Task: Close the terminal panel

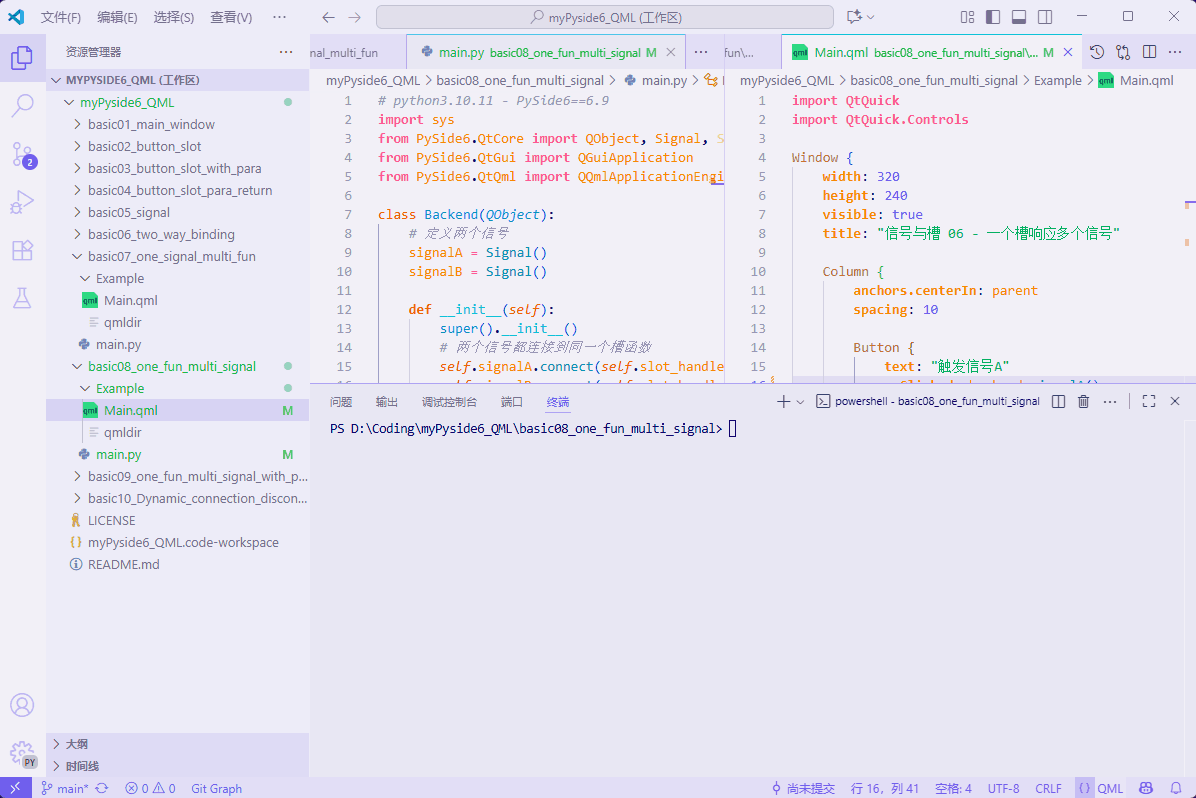Action: pos(1175,401)
